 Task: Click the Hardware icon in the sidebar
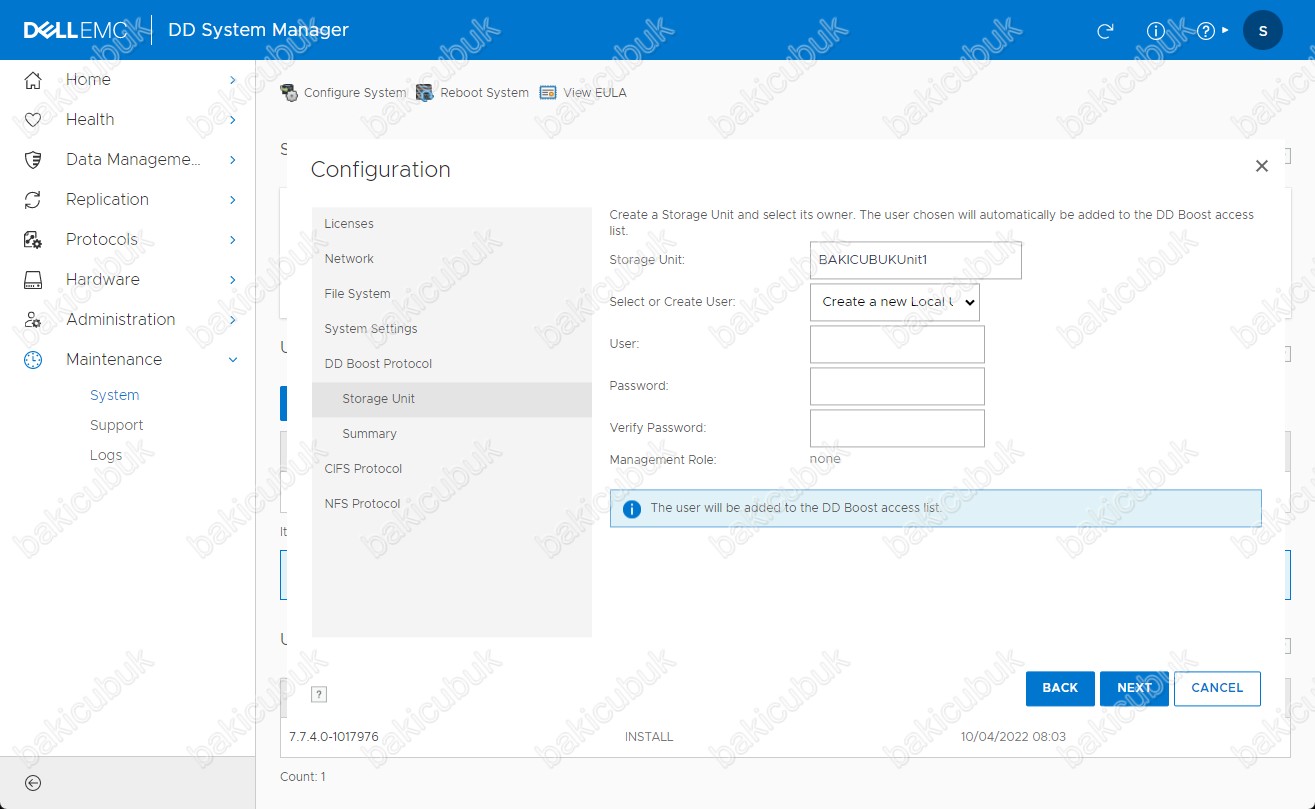pos(33,280)
